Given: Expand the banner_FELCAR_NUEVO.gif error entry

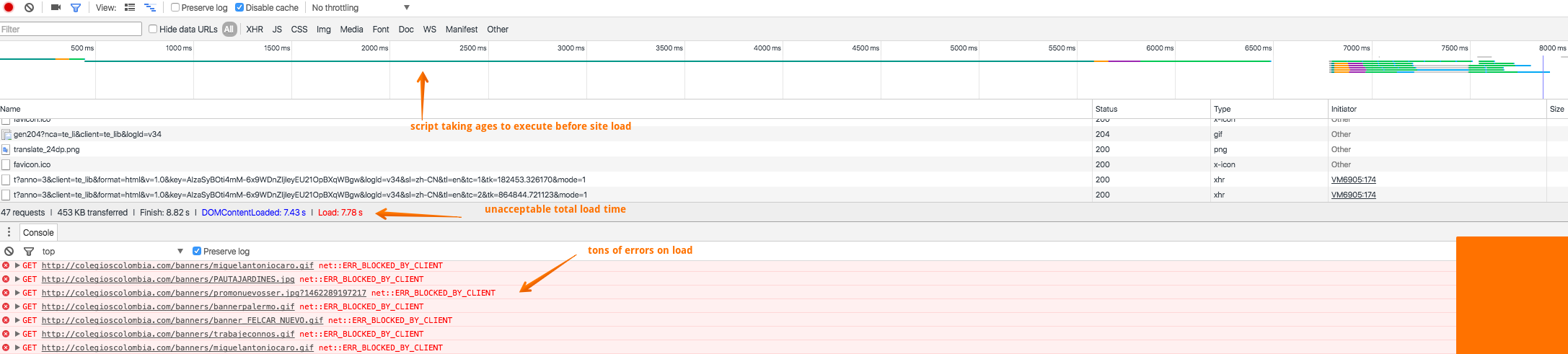Looking at the screenshot, I should (x=17, y=320).
